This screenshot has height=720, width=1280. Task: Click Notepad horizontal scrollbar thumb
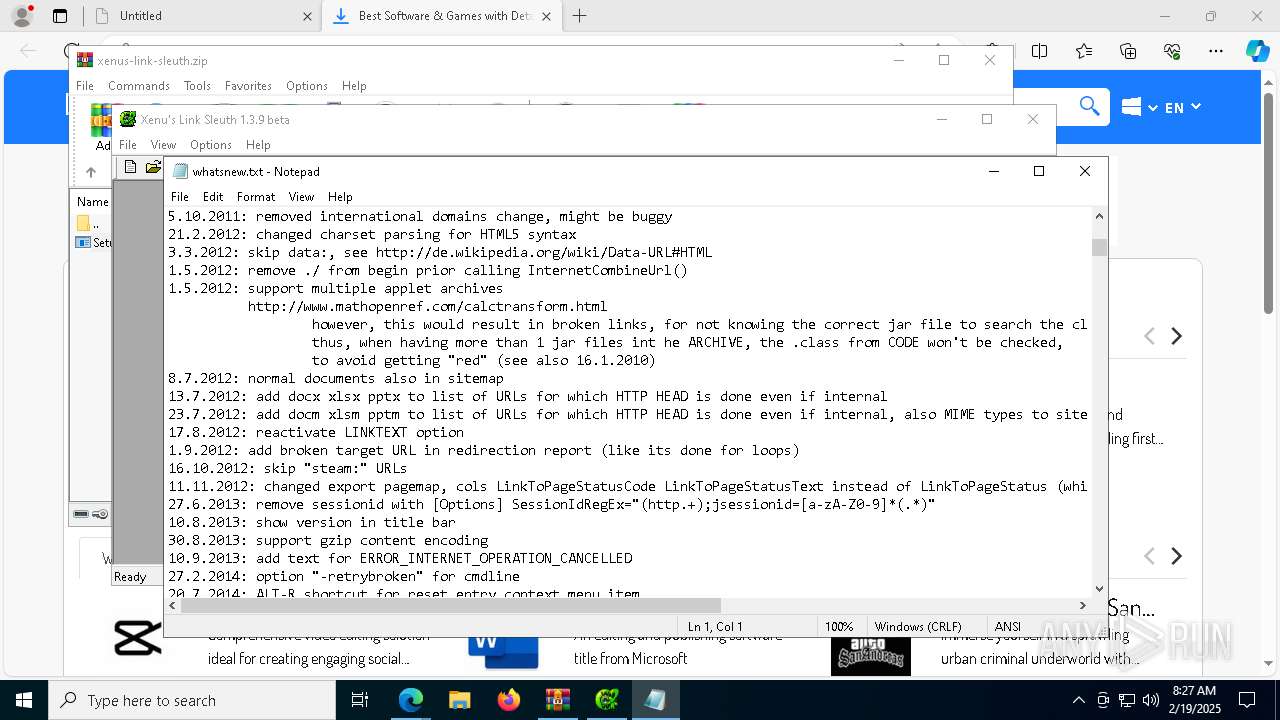pyautogui.click(x=451, y=605)
